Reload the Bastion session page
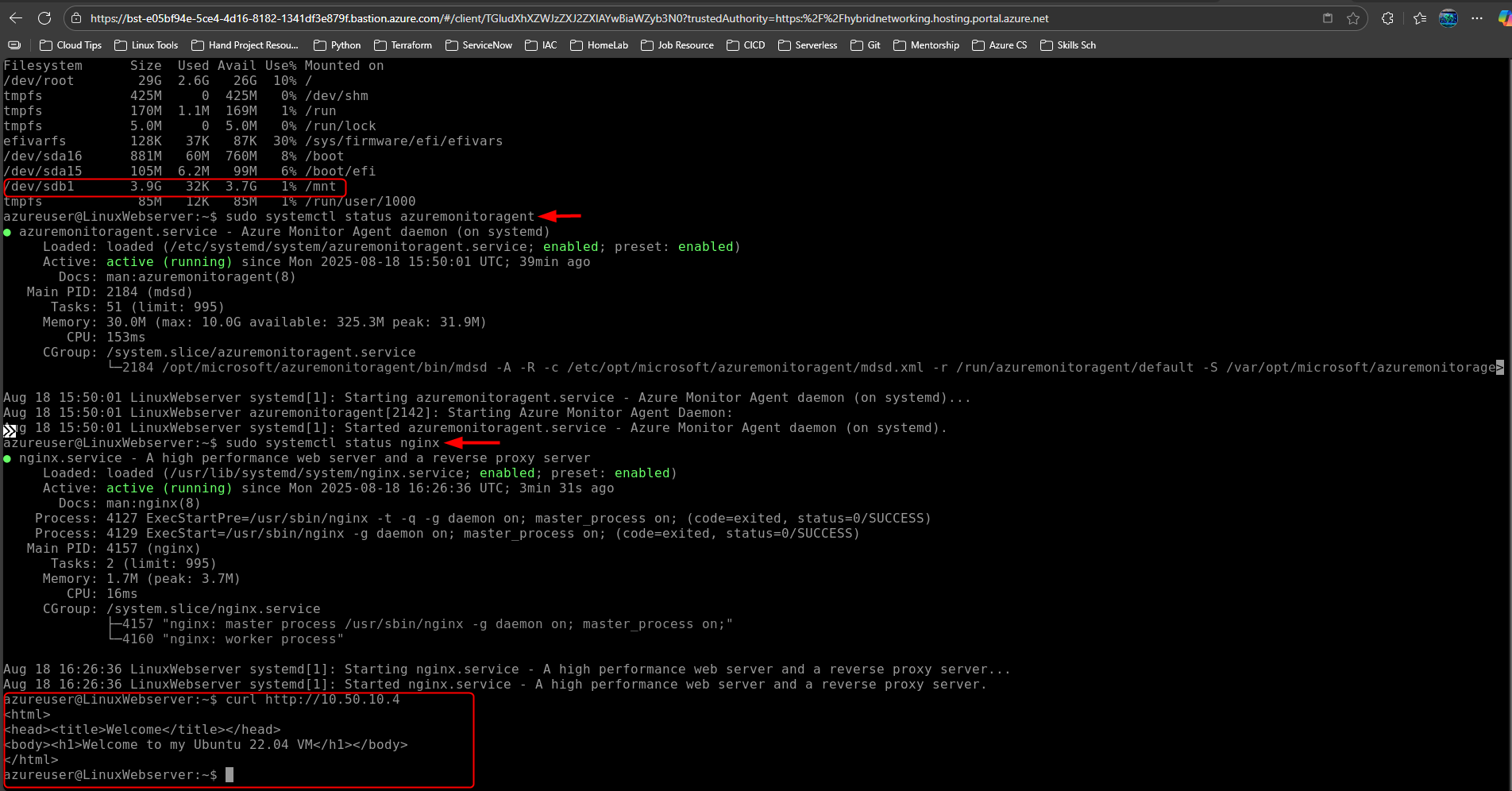 pyautogui.click(x=45, y=17)
